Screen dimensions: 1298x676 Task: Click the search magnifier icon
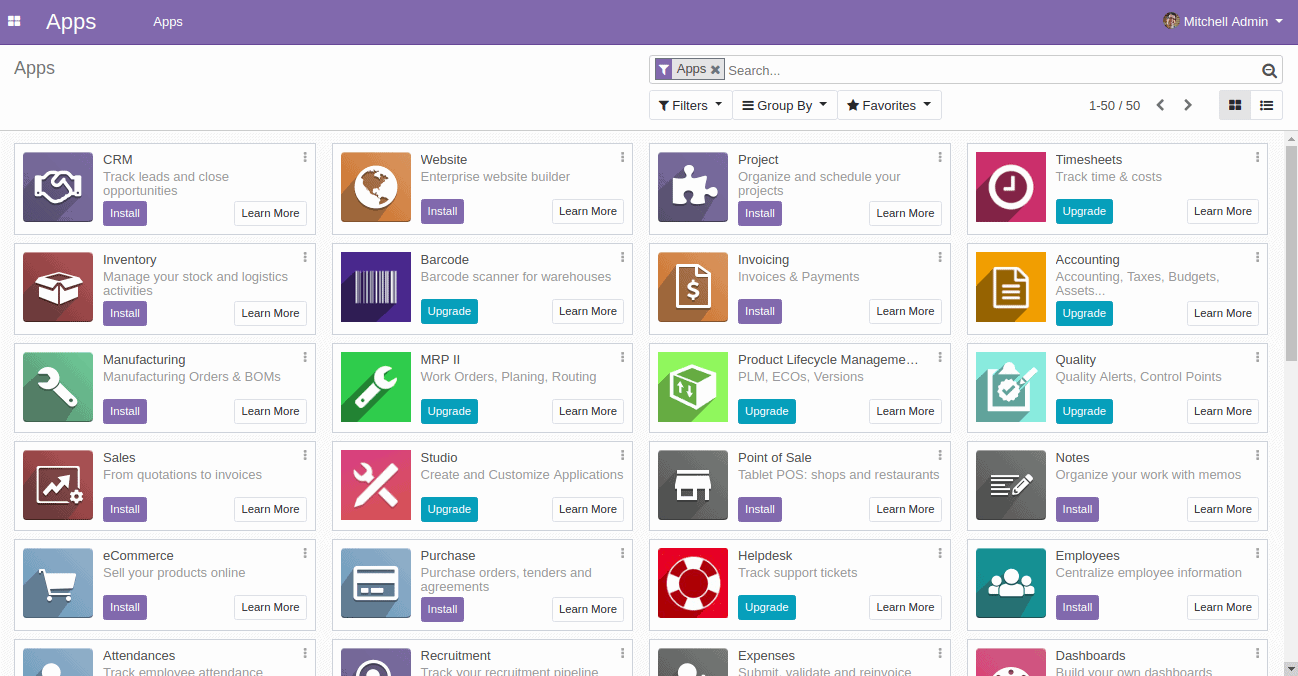tap(1269, 70)
